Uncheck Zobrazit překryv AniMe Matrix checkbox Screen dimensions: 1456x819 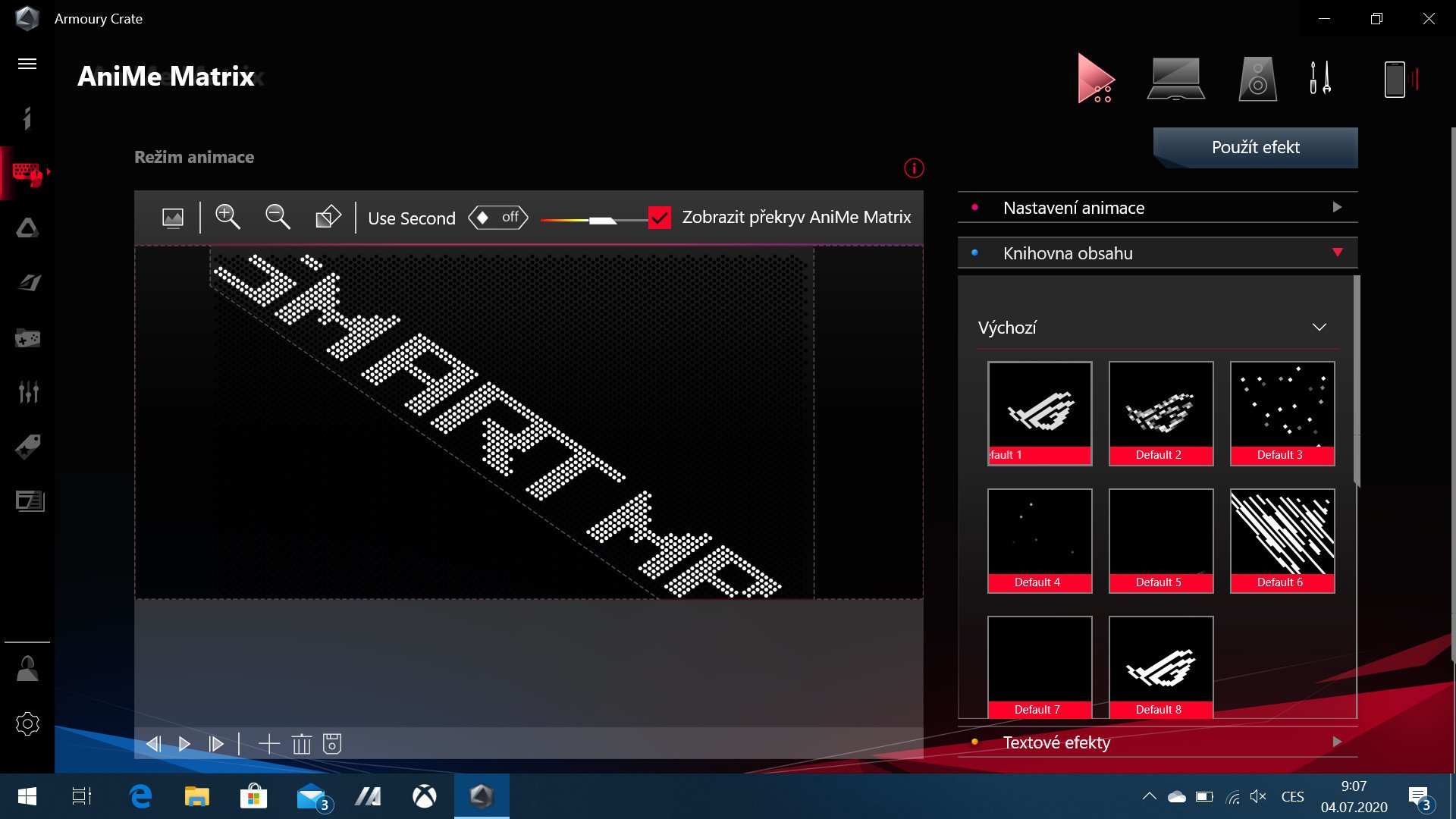[660, 218]
